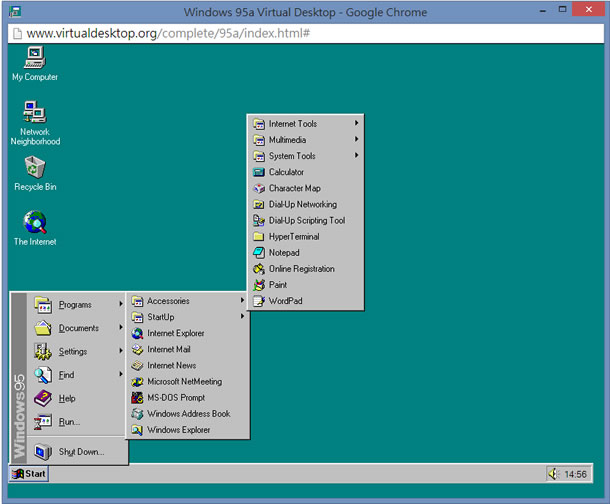Click the Help label in Start menu

67,399
